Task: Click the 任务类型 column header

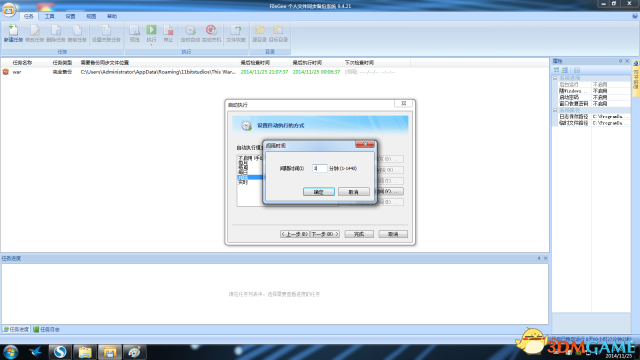Action: [62, 62]
